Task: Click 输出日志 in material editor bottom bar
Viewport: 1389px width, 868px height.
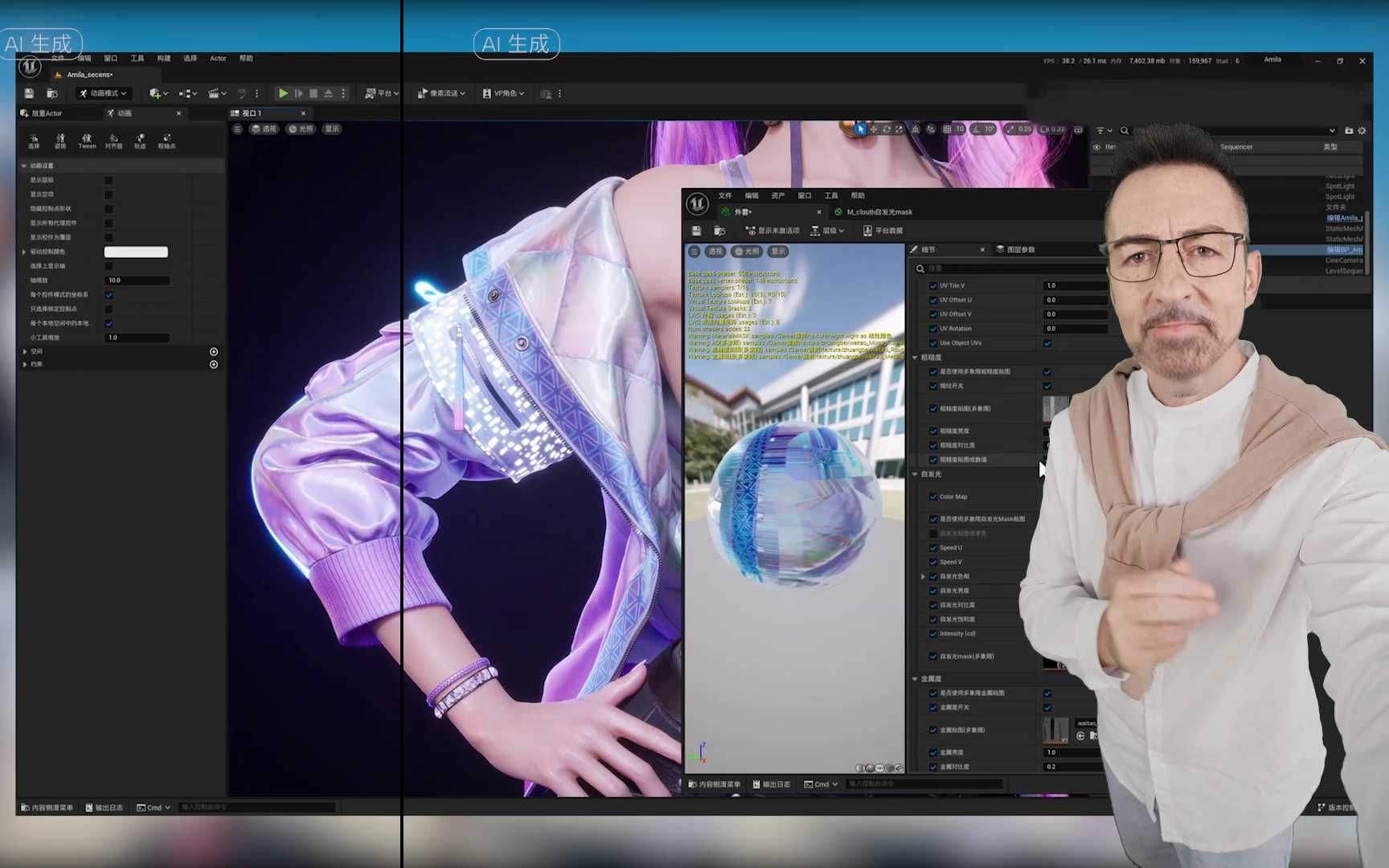Action: [771, 784]
